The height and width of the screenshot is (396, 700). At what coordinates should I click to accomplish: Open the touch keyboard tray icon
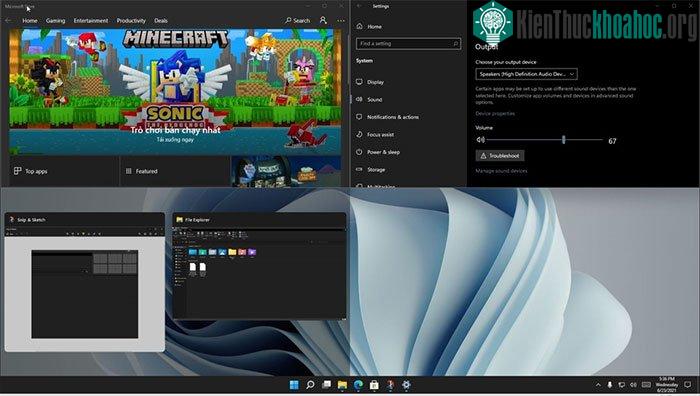[646, 385]
